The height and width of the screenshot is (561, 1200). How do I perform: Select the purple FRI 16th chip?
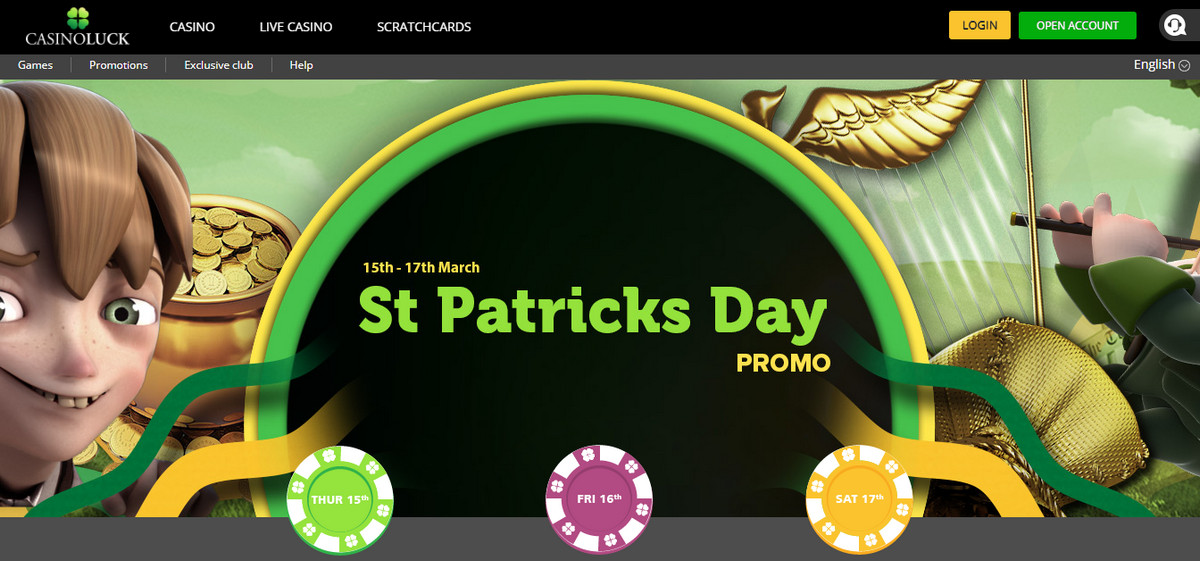[x=599, y=499]
